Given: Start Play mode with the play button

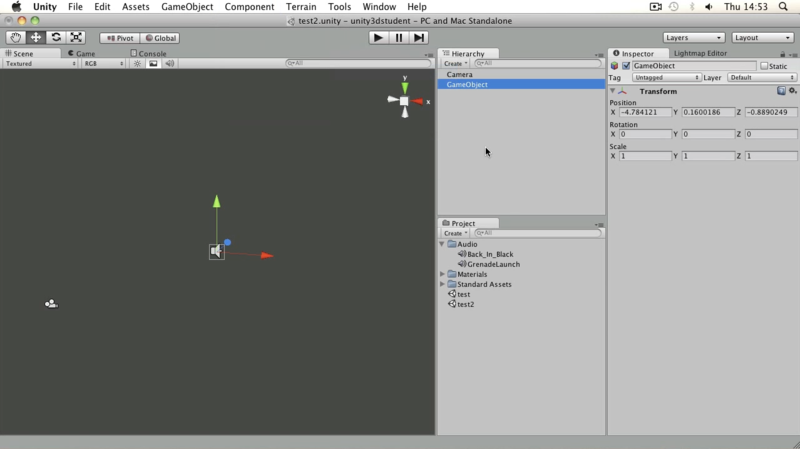Looking at the screenshot, I should [378, 38].
